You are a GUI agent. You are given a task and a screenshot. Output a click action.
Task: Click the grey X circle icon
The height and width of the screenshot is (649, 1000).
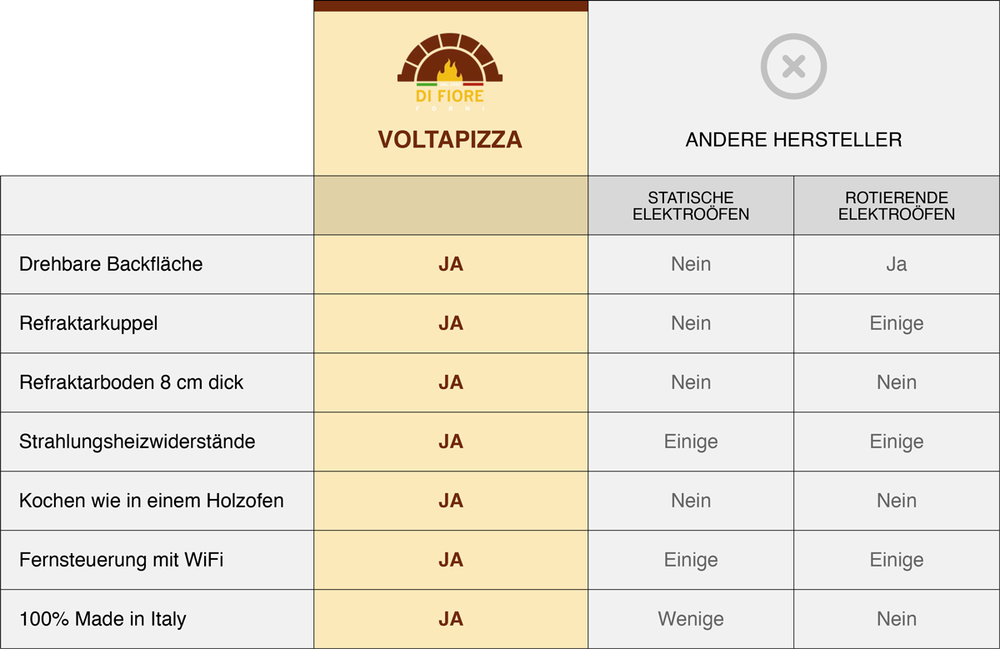pos(793,67)
